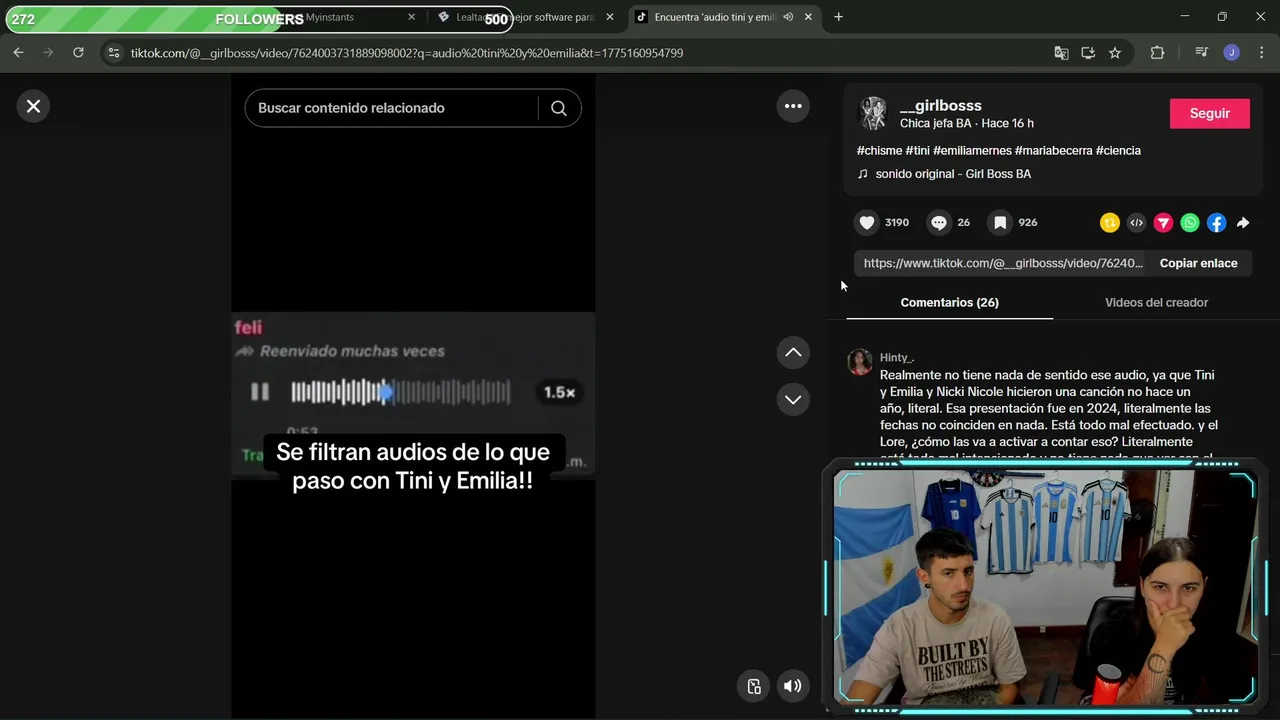Go to next video with down arrow
The width and height of the screenshot is (1280, 720).
(793, 399)
